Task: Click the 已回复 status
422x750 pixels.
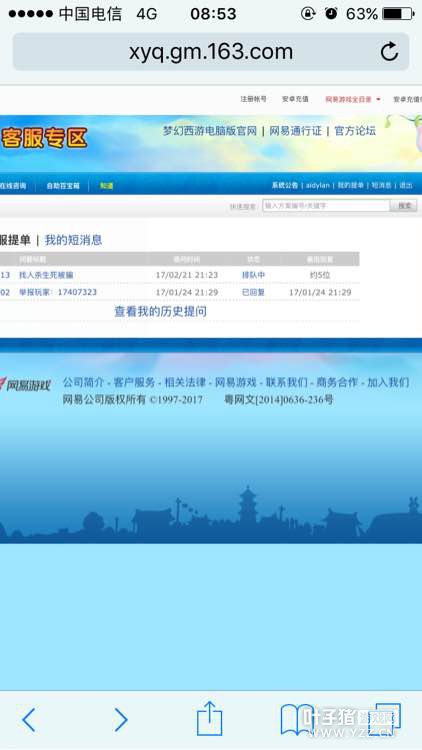Action: 253,292
